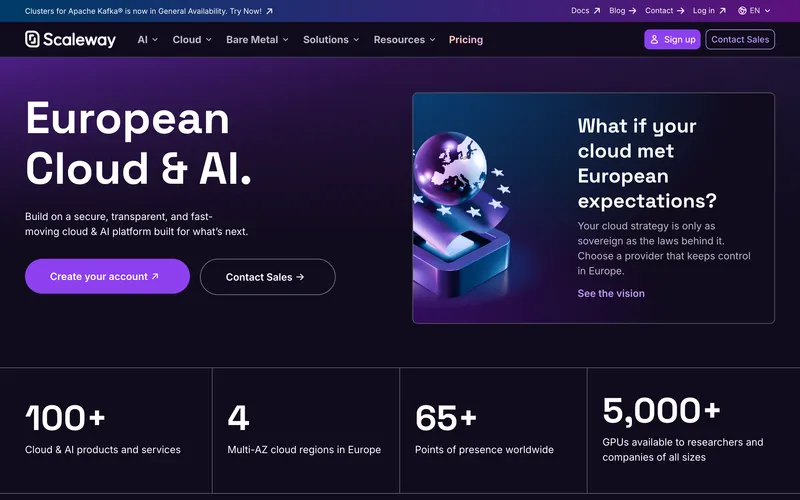Viewport: 800px width, 500px height.
Task: Click arrow icon in hero Contact Sales button
Action: pyautogui.click(x=300, y=277)
